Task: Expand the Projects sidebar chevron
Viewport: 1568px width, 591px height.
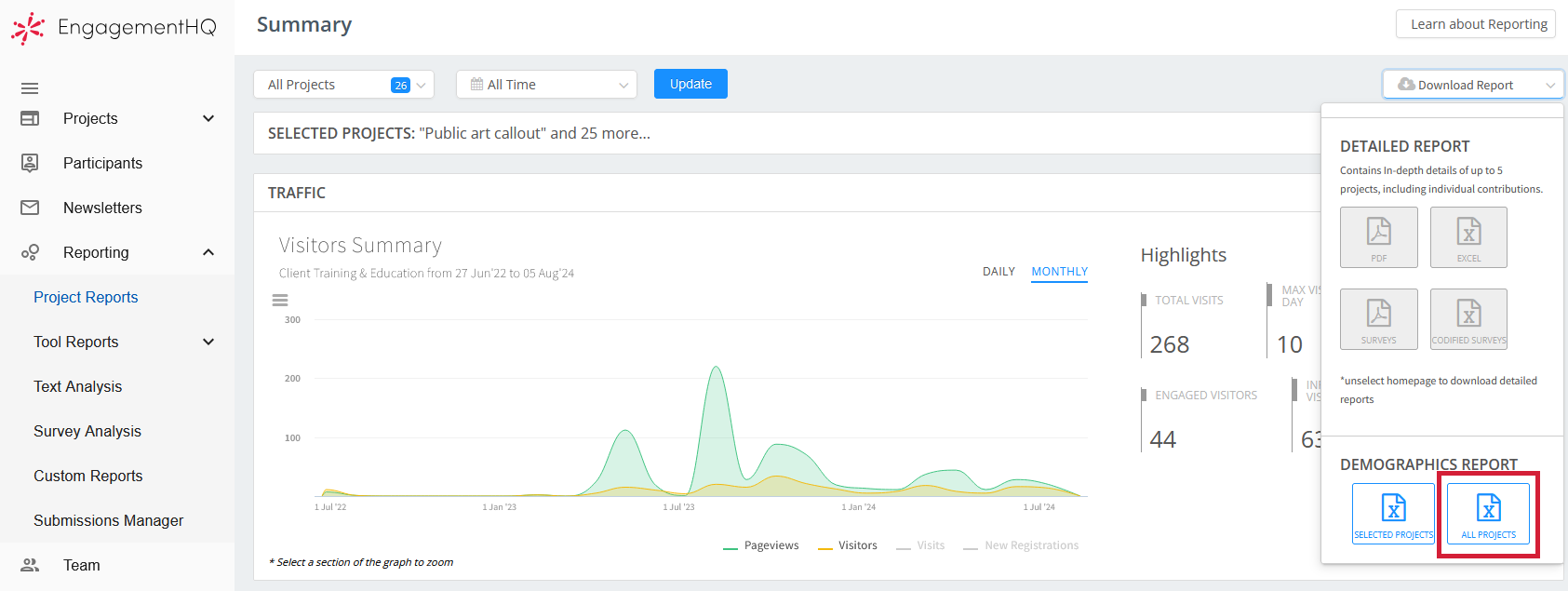Action: pos(208,118)
